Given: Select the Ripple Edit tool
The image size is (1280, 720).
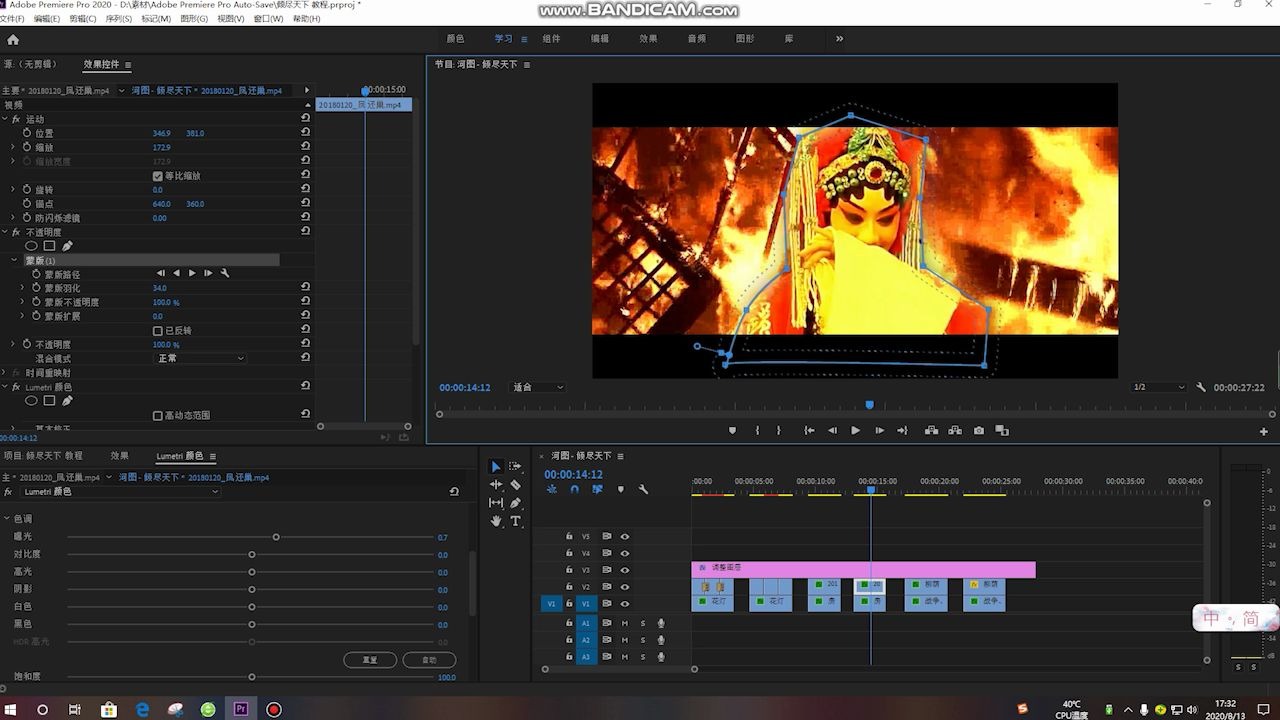Looking at the screenshot, I should pyautogui.click(x=495, y=485).
